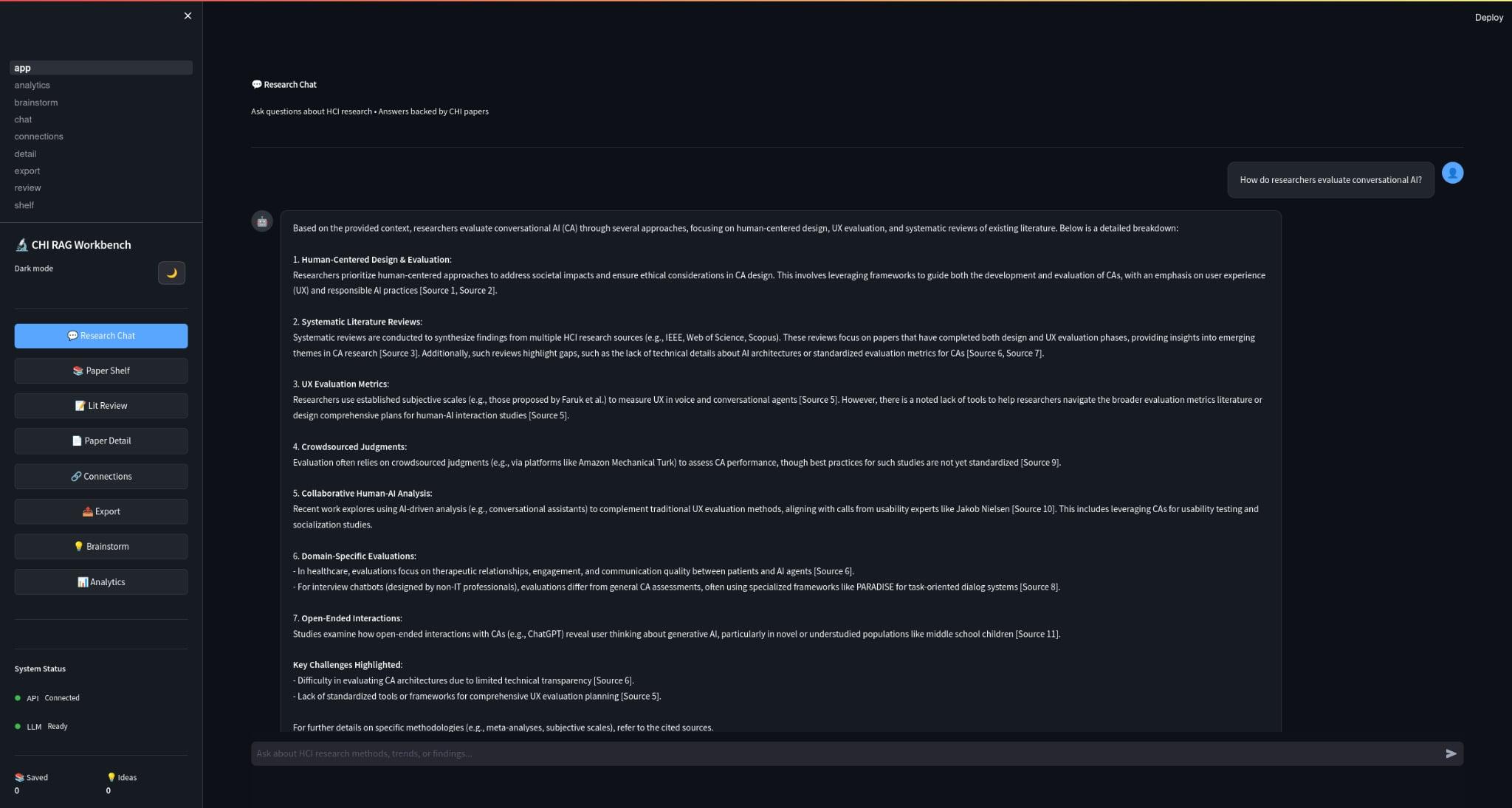This screenshot has width=1512, height=808.
Task: Click the Deploy button
Action: coord(1488,18)
